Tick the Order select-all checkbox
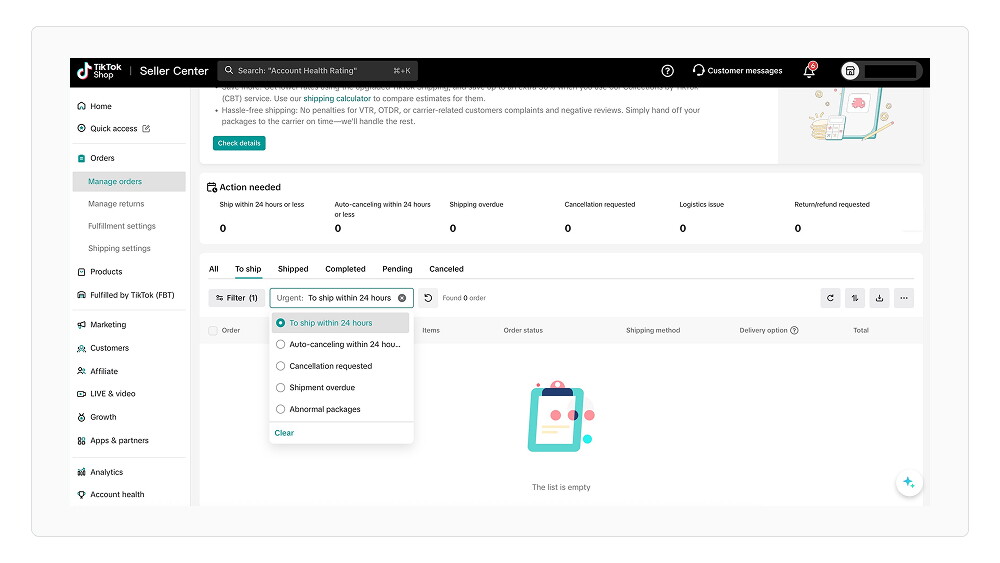This screenshot has height=563, width=1000. coord(213,330)
